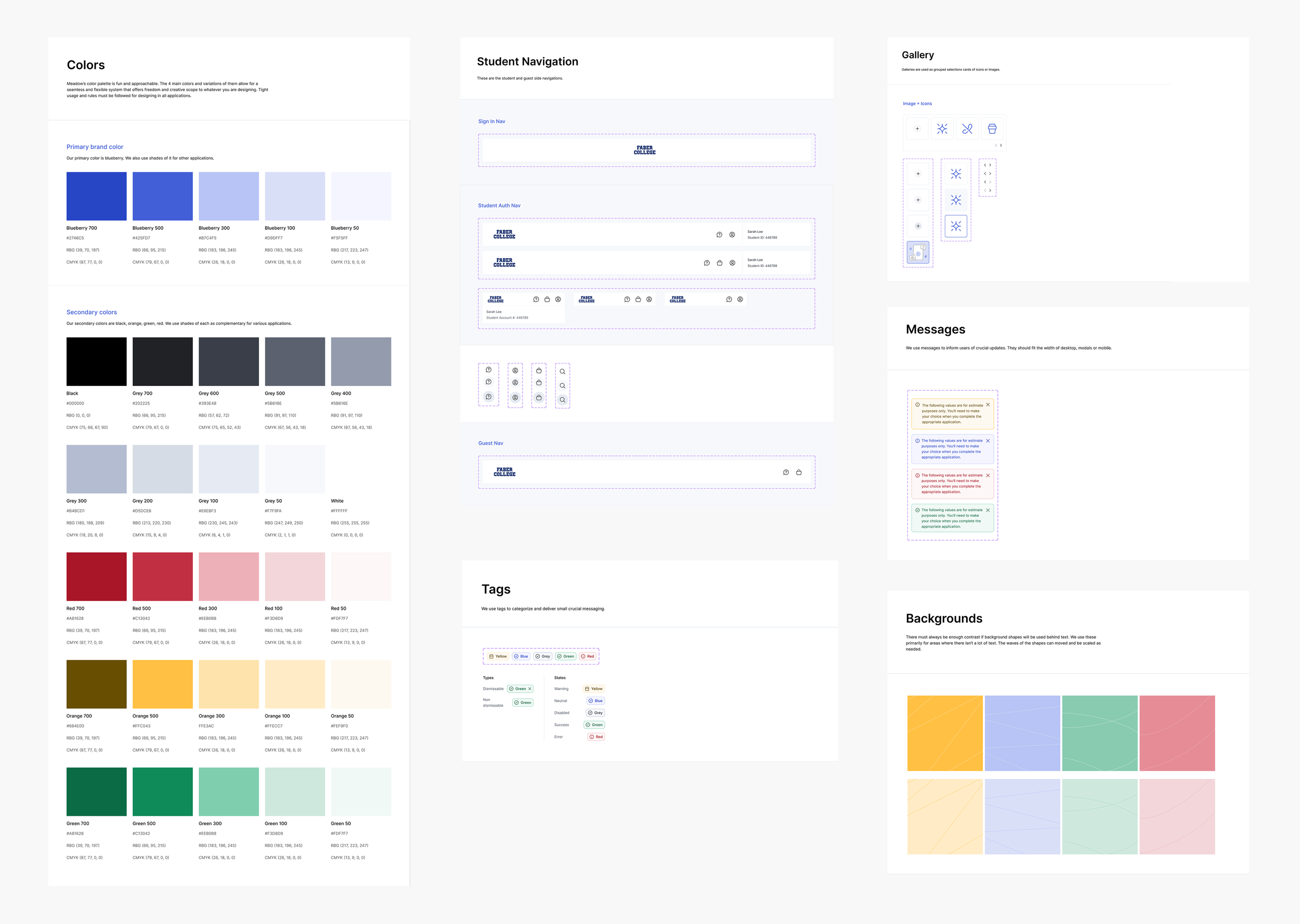Select the Blueberry 700 color swatch
This screenshot has width=1300, height=924.
97,197
